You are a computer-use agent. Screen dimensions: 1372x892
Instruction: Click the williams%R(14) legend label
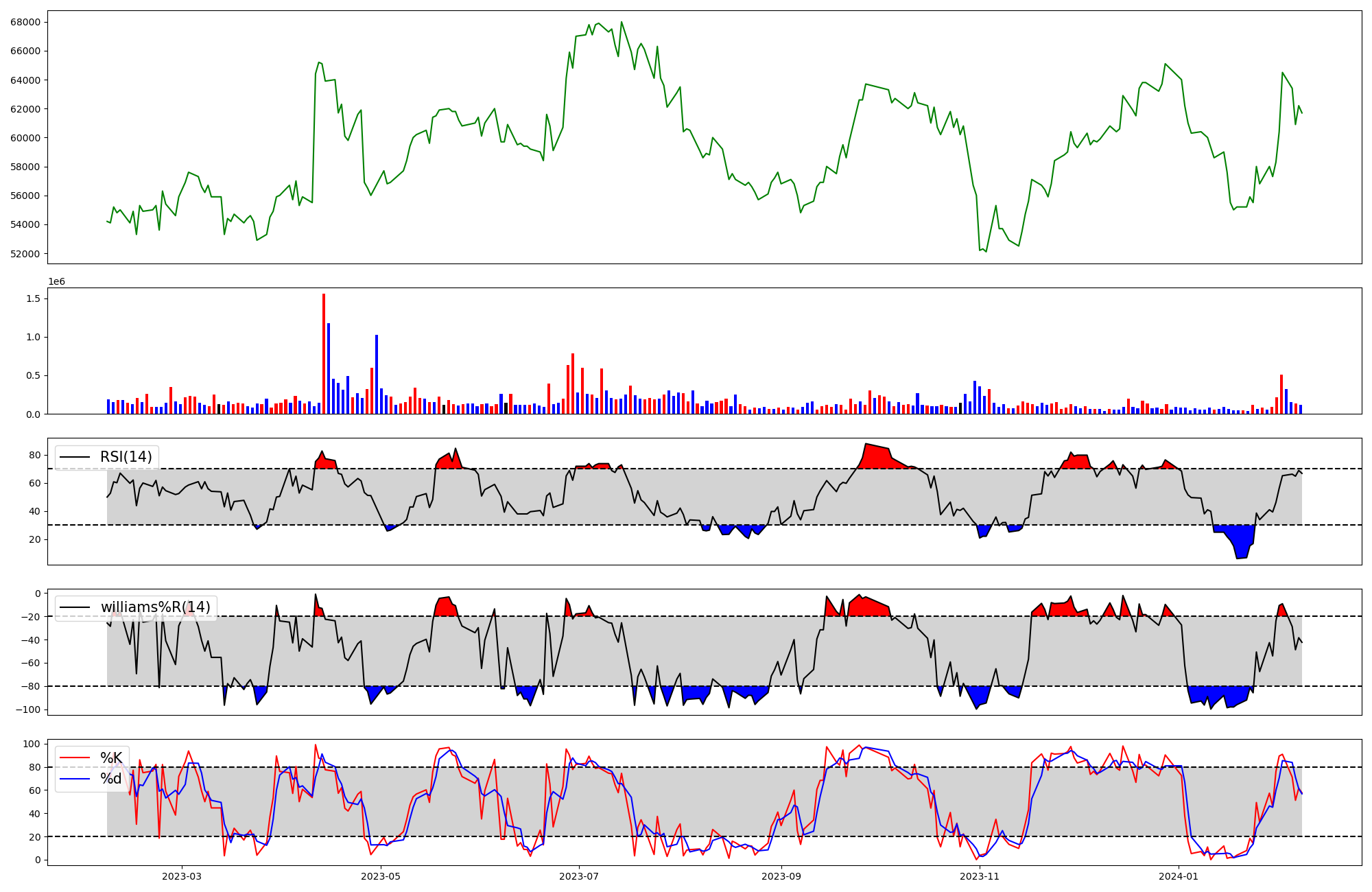(x=155, y=607)
